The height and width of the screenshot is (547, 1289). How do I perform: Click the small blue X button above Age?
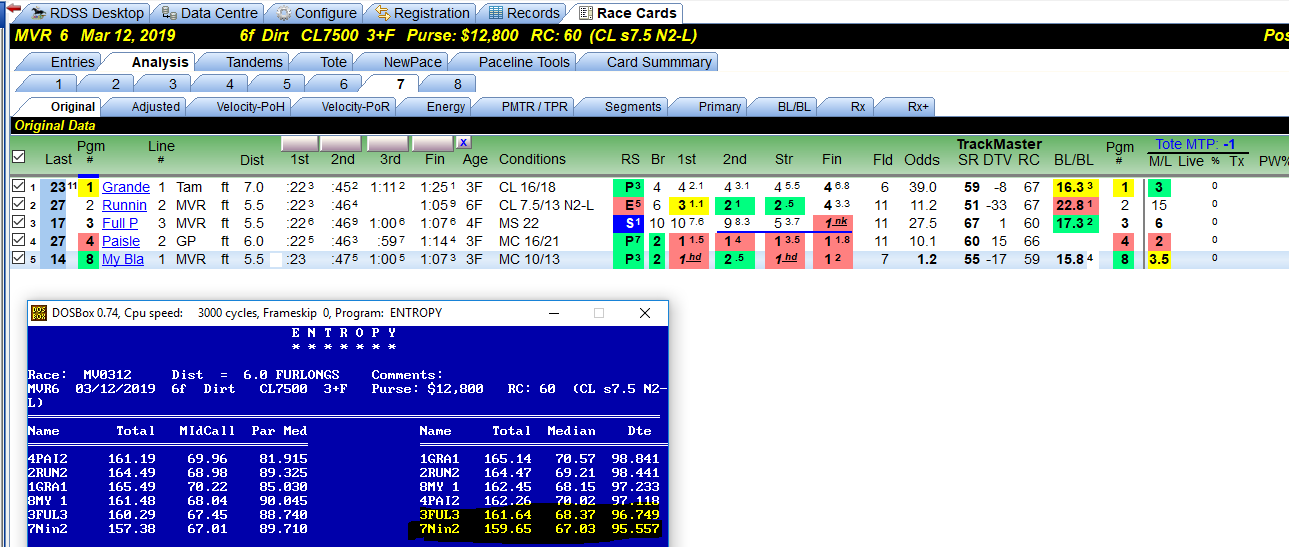coord(464,143)
